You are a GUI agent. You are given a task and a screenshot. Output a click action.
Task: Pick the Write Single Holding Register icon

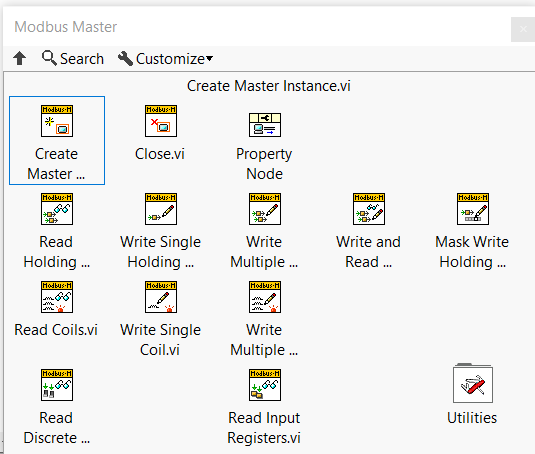pos(161,209)
